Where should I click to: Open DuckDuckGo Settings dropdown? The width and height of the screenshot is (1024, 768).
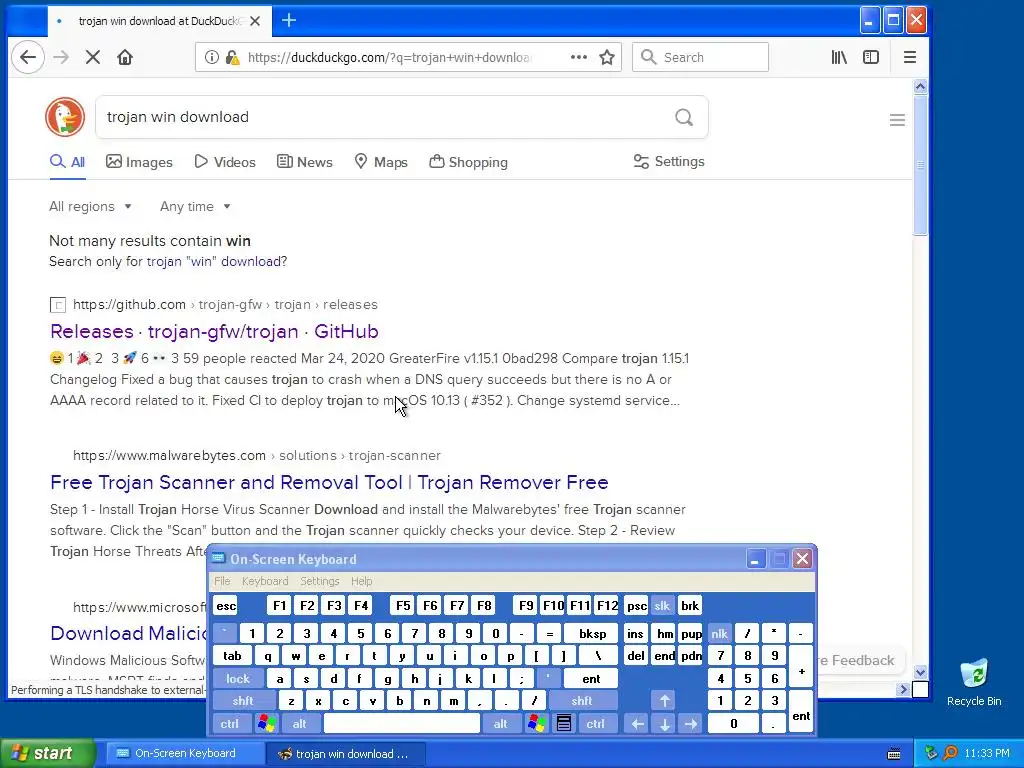pos(669,161)
